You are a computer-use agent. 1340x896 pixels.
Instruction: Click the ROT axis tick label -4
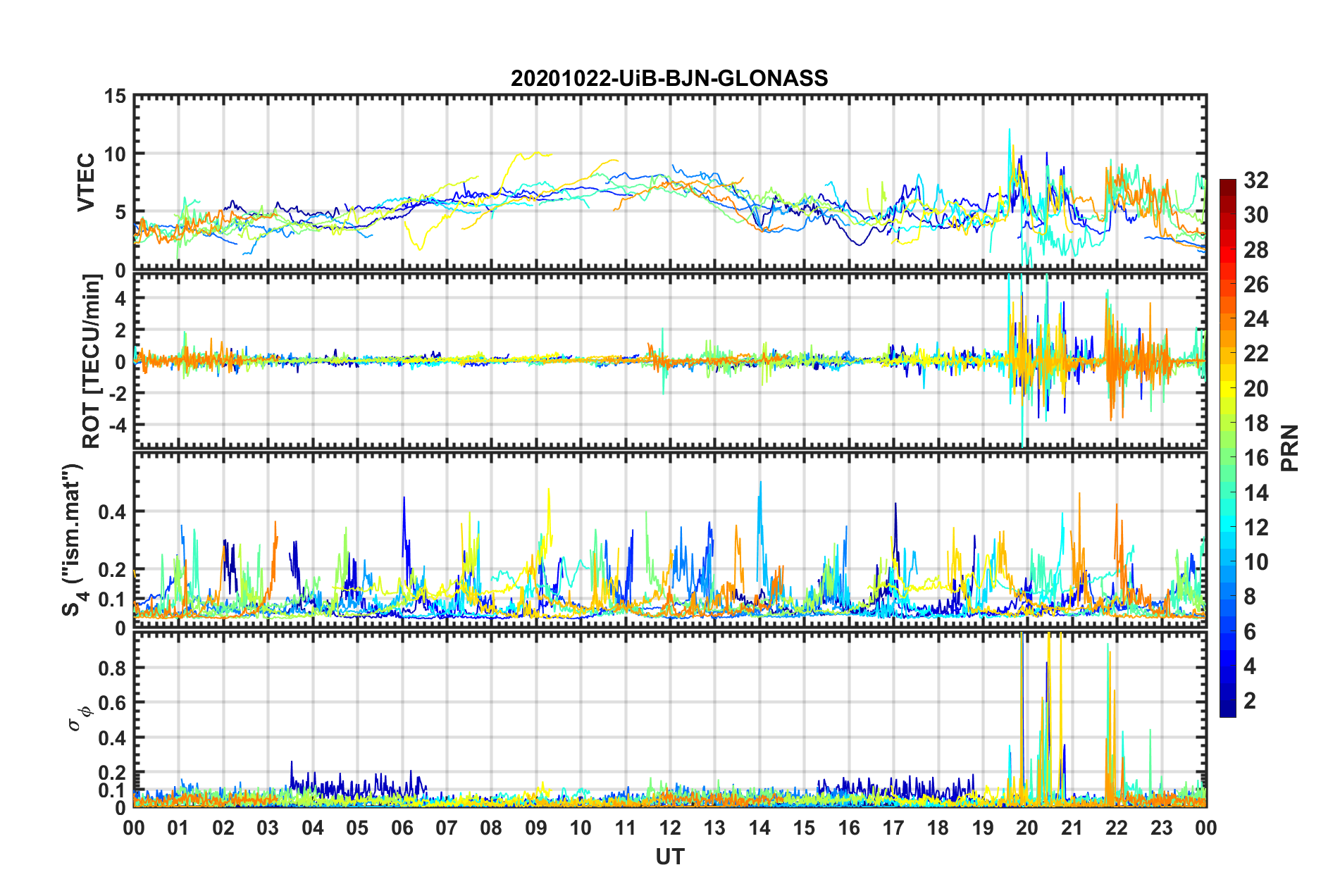coord(117,425)
